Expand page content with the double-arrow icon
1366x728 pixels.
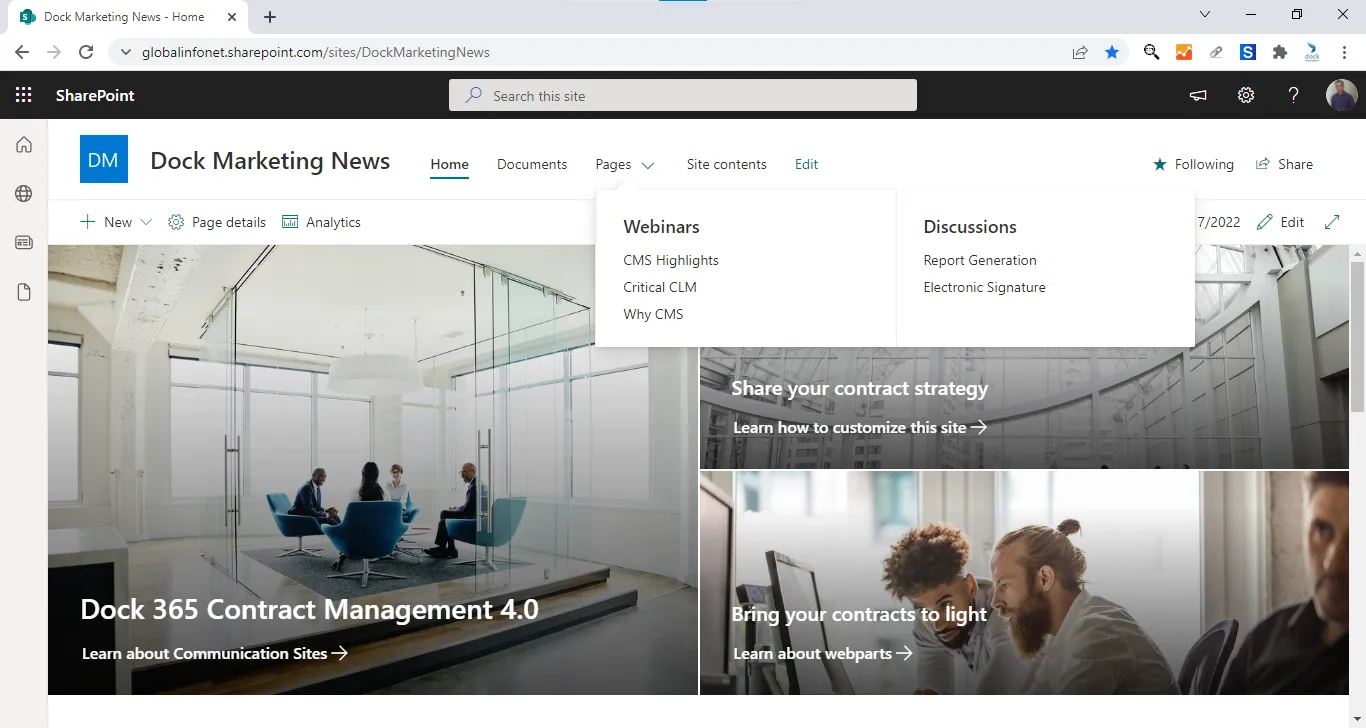[1332, 222]
